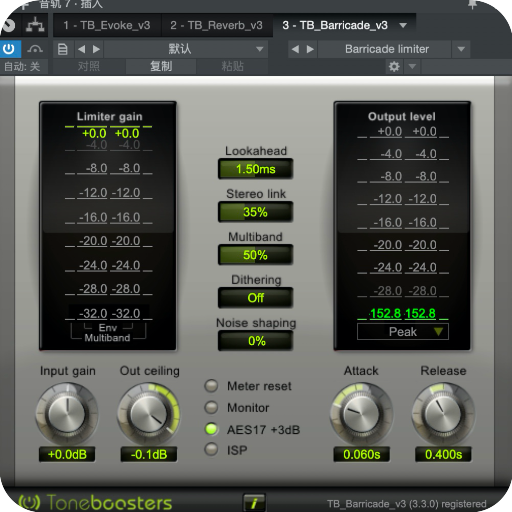Image resolution: width=512 pixels, height=512 pixels.
Task: Open the settings gear icon
Action: point(394,66)
